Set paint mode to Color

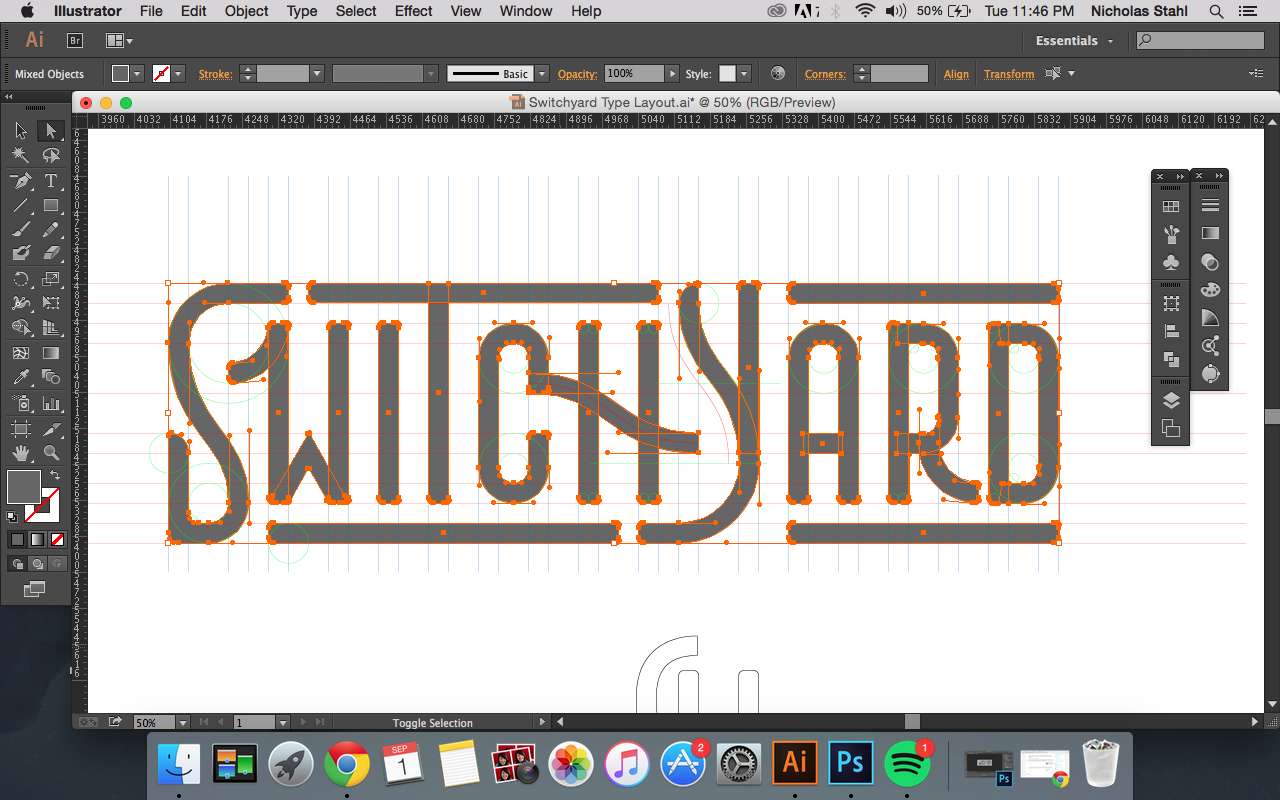tap(17, 540)
